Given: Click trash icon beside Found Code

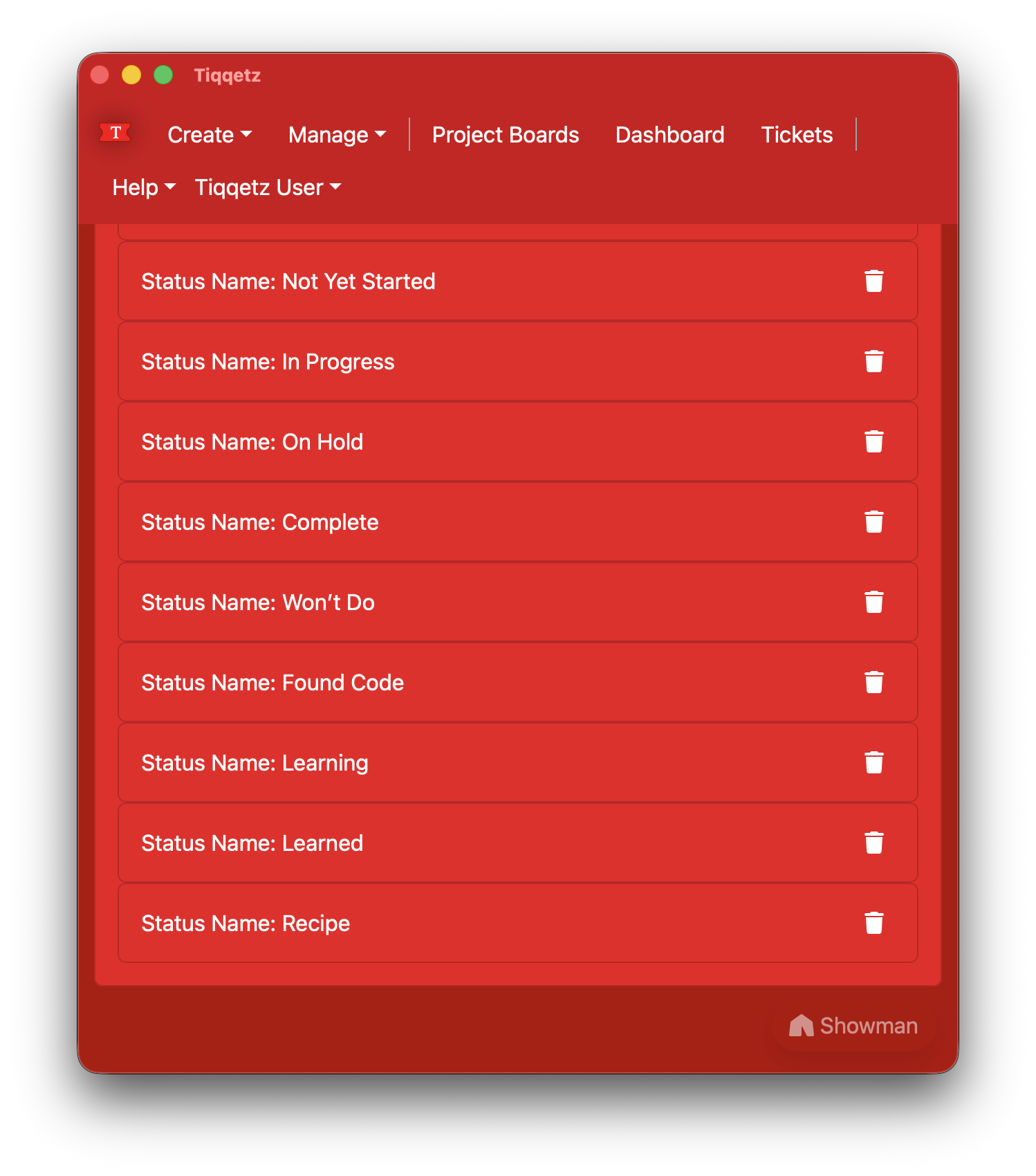Looking at the screenshot, I should (873, 682).
